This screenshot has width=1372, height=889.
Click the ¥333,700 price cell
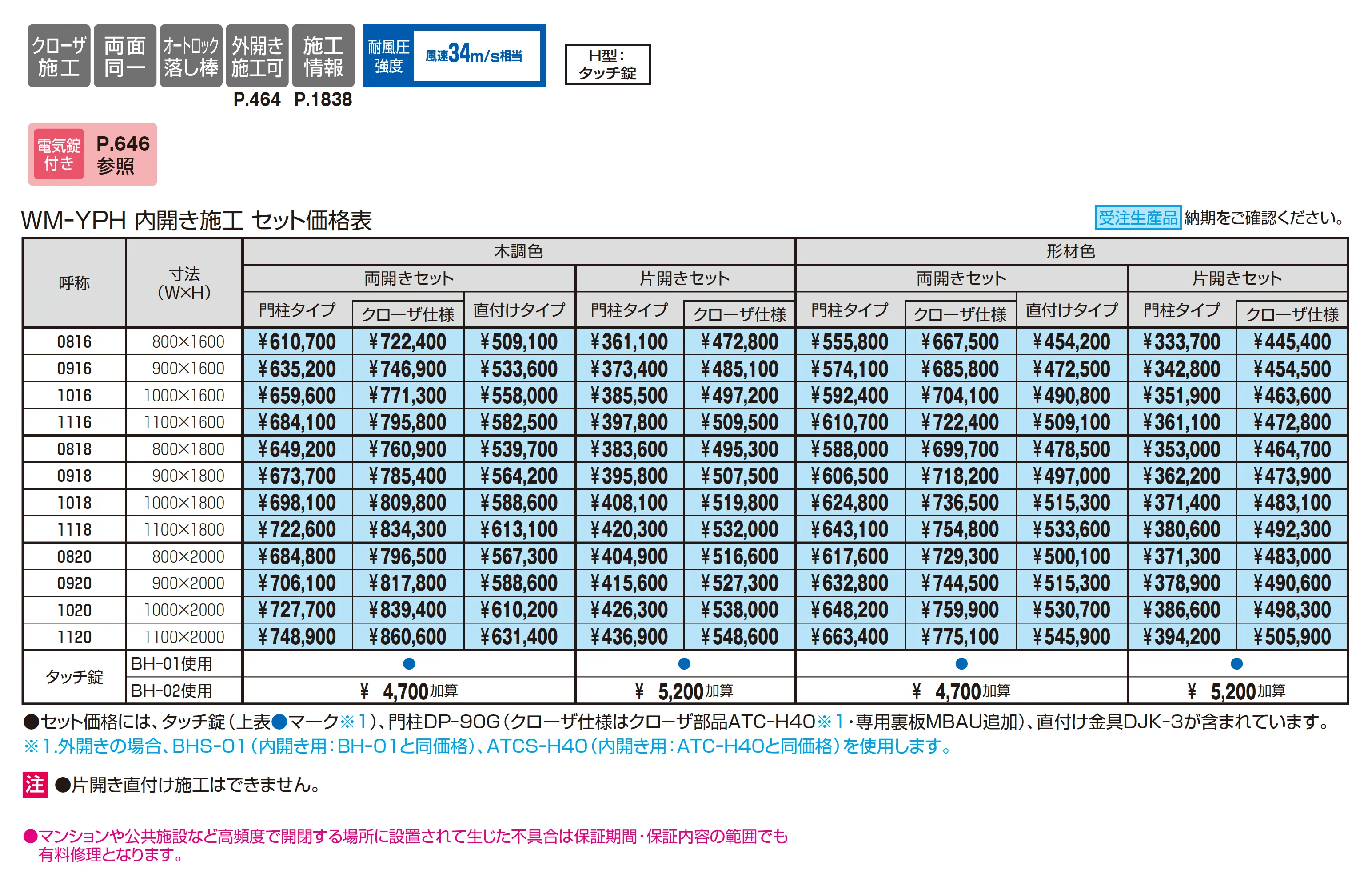(x=1182, y=341)
